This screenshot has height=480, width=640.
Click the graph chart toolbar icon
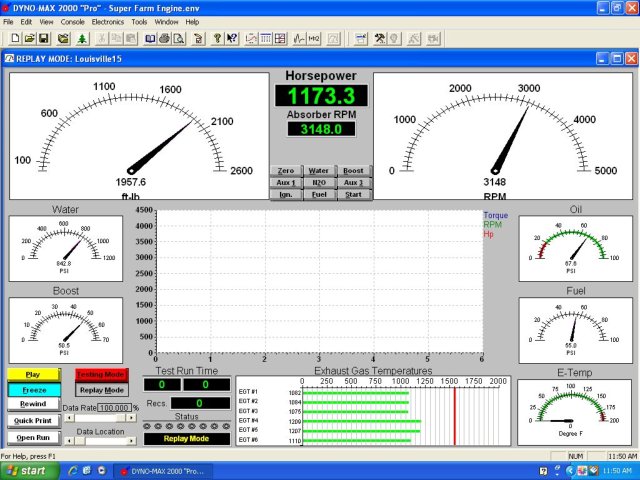point(251,38)
